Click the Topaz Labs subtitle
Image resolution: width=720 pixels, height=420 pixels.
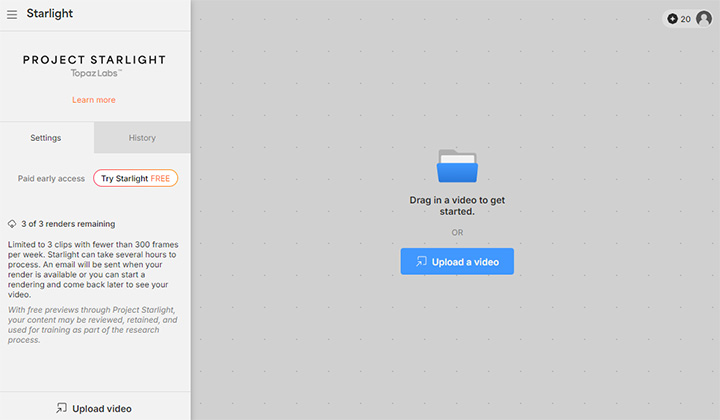[x=96, y=73]
